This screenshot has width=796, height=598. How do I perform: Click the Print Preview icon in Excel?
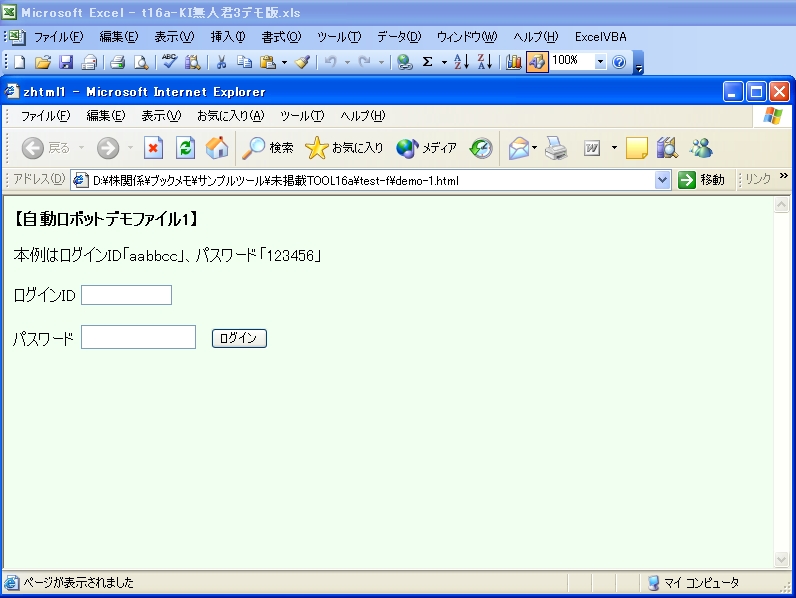(141, 62)
